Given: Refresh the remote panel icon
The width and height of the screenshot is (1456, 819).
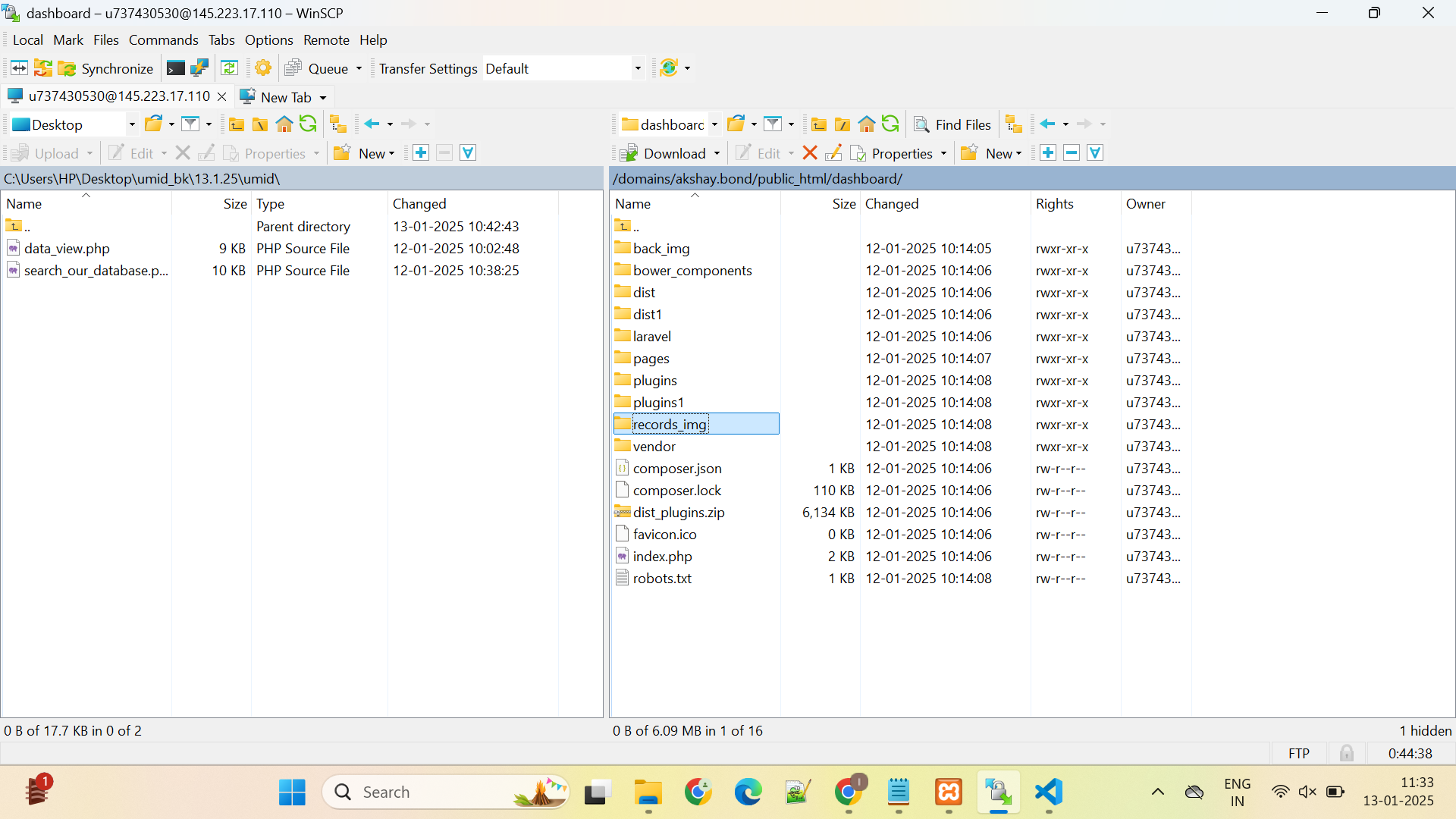Looking at the screenshot, I should [x=890, y=124].
